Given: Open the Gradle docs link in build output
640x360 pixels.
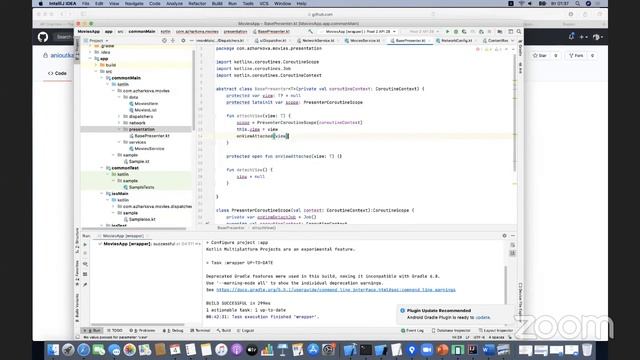Looking at the screenshot, I should (x=336, y=290).
